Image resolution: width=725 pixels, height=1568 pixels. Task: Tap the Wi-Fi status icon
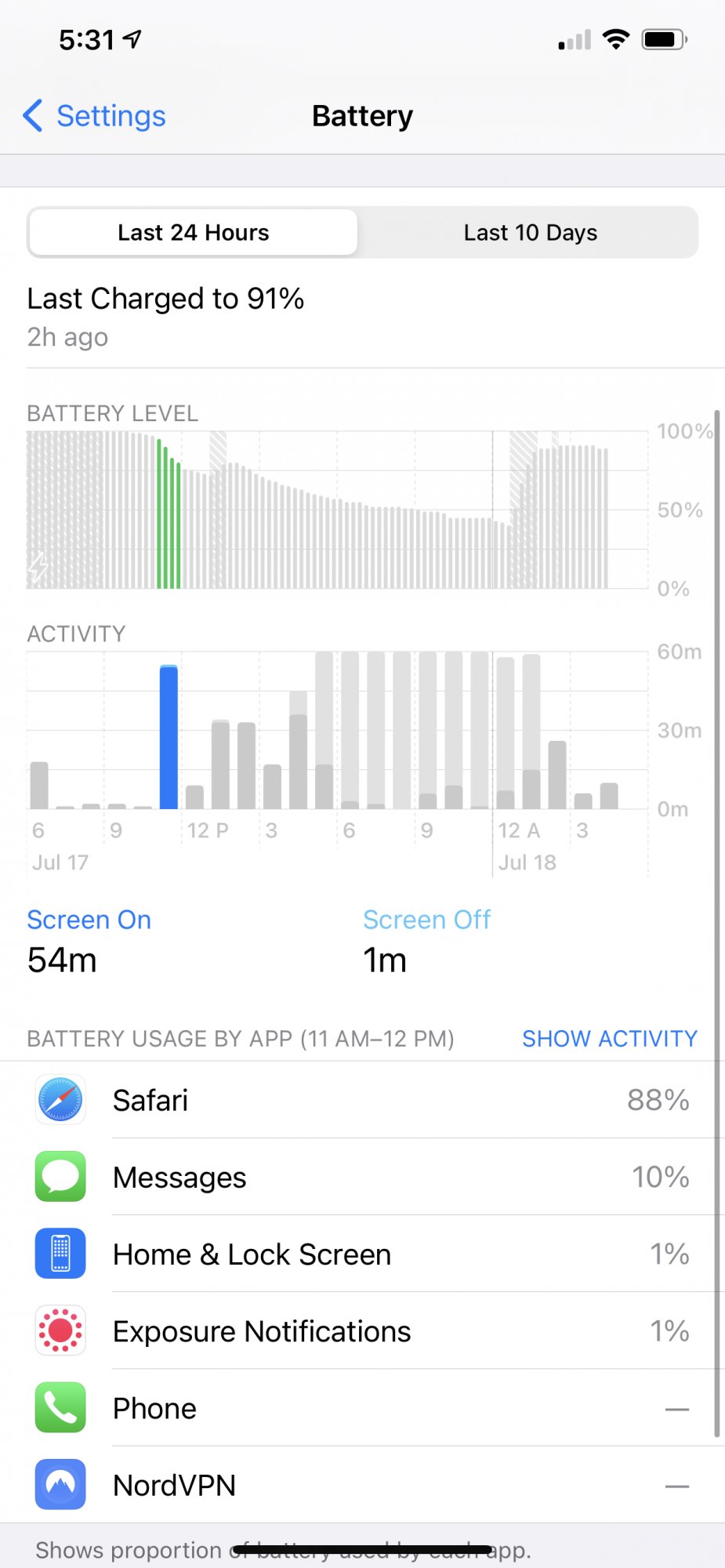pyautogui.click(x=616, y=39)
